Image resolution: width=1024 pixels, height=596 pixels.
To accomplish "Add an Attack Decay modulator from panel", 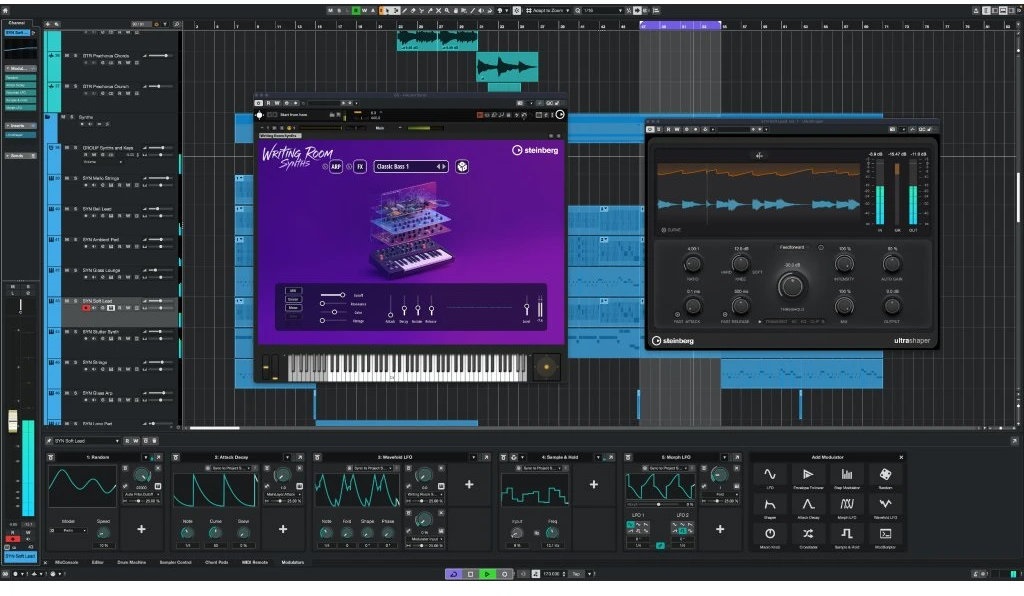I will pyautogui.click(x=808, y=505).
